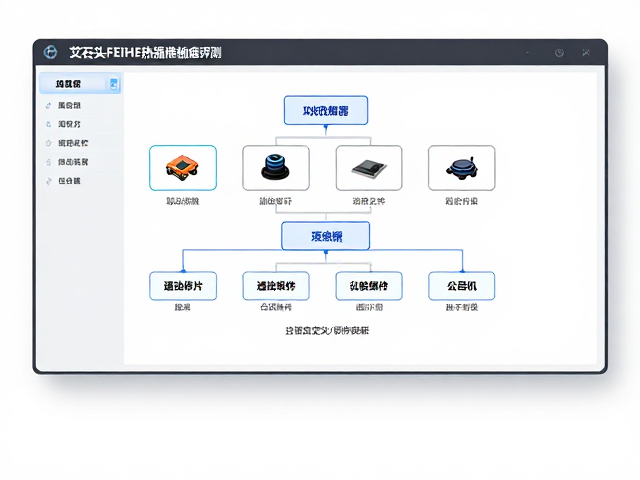Click the top blue node above device cards
The image size is (640, 480).
click(326, 110)
